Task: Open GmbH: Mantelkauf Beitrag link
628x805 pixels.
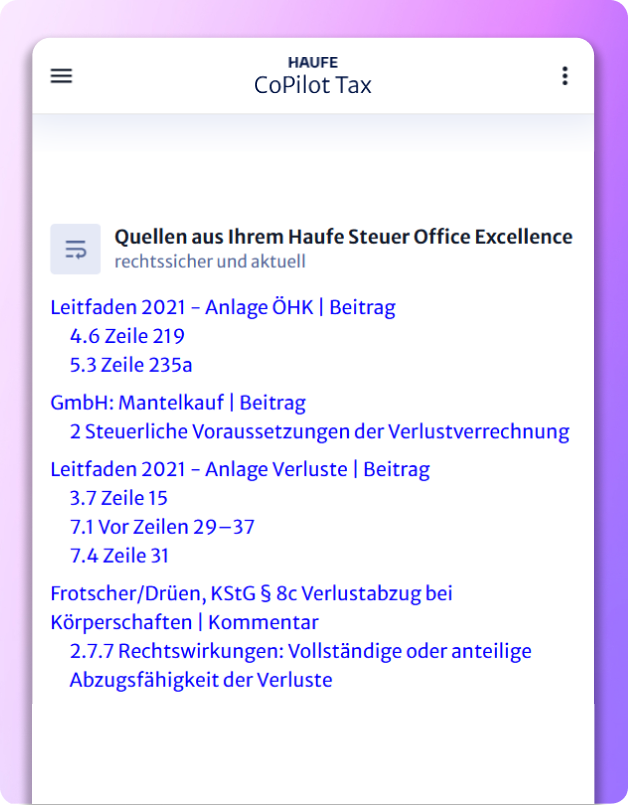Action: (178, 402)
